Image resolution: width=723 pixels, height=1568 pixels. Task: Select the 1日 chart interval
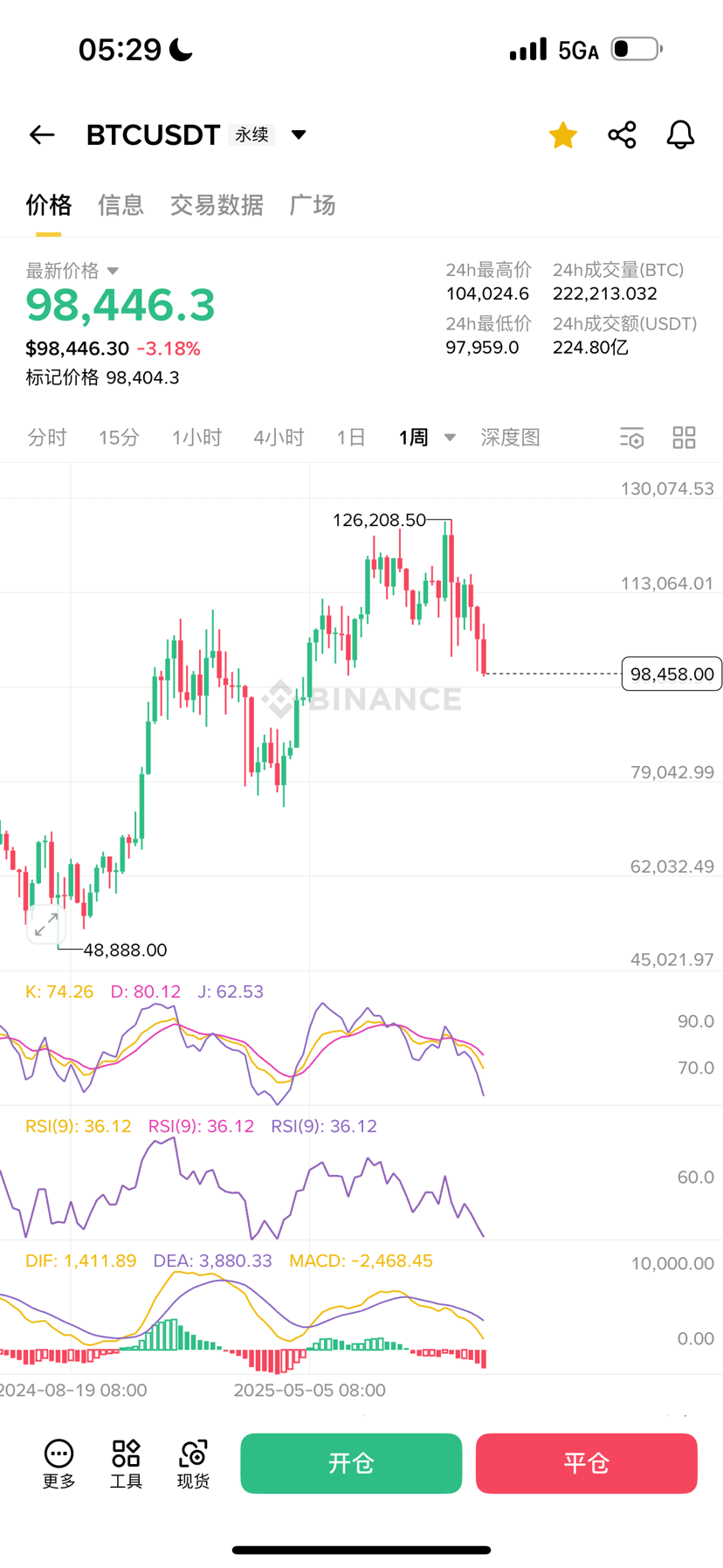point(351,438)
